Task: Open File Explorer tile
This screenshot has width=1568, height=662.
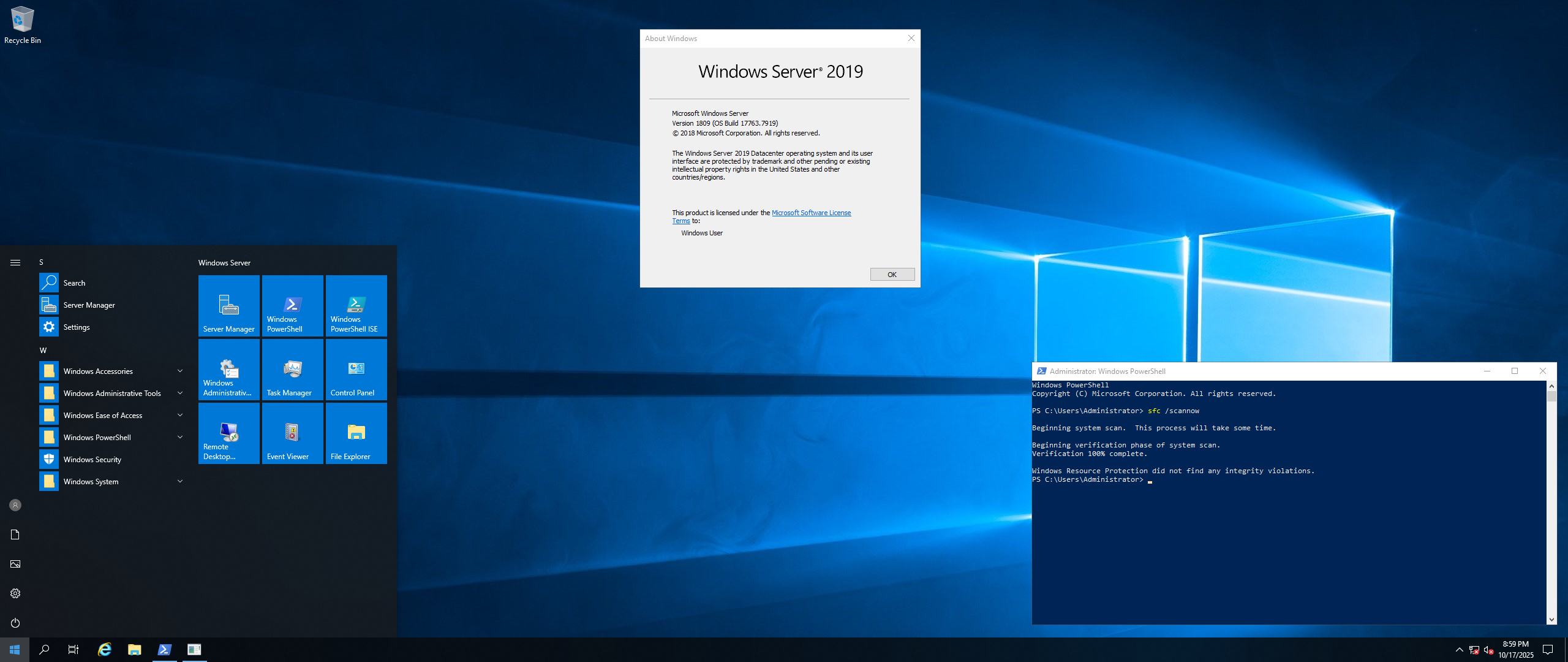Action: click(356, 433)
